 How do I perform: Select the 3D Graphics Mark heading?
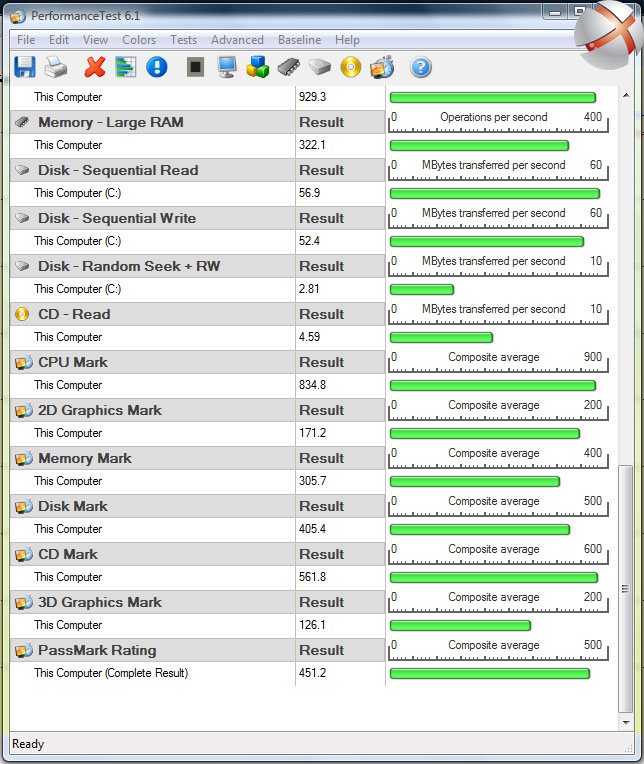(x=100, y=602)
